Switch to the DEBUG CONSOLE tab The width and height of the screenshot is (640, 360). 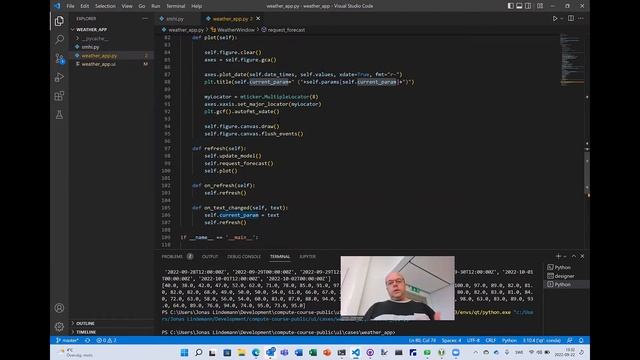244,256
